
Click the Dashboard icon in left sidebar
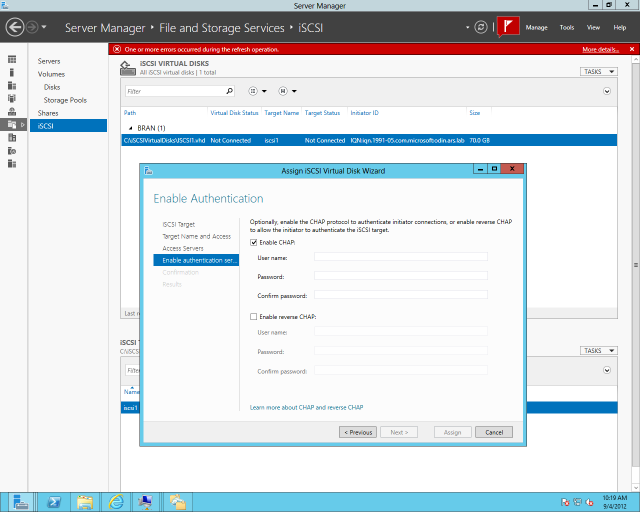coord(12,59)
